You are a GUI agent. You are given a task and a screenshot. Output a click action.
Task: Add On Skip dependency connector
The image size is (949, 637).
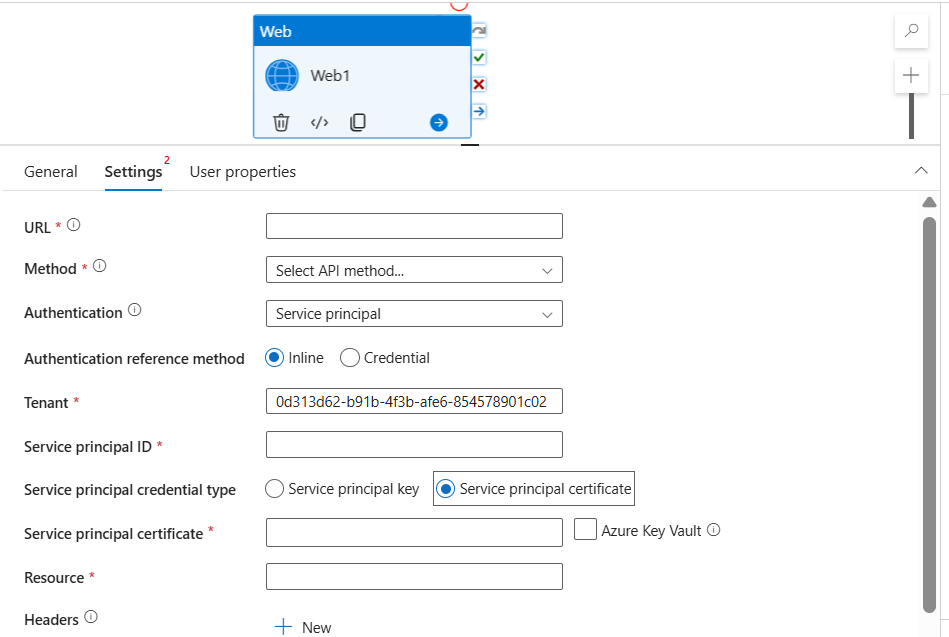479,30
